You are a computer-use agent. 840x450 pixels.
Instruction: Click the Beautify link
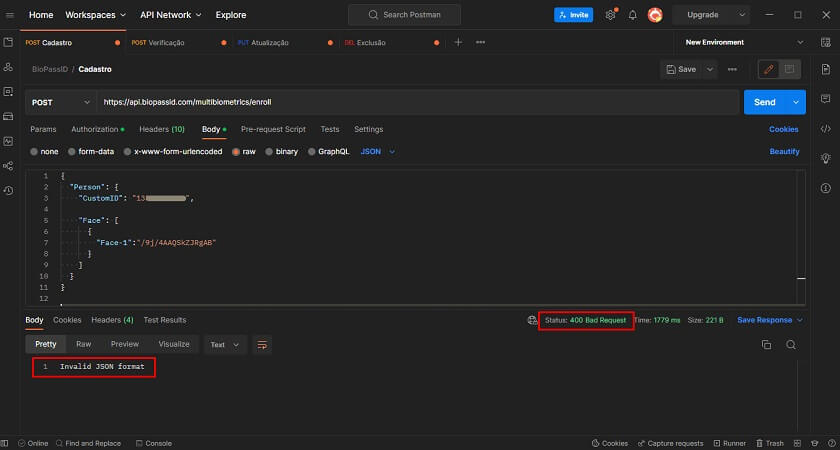(784, 152)
